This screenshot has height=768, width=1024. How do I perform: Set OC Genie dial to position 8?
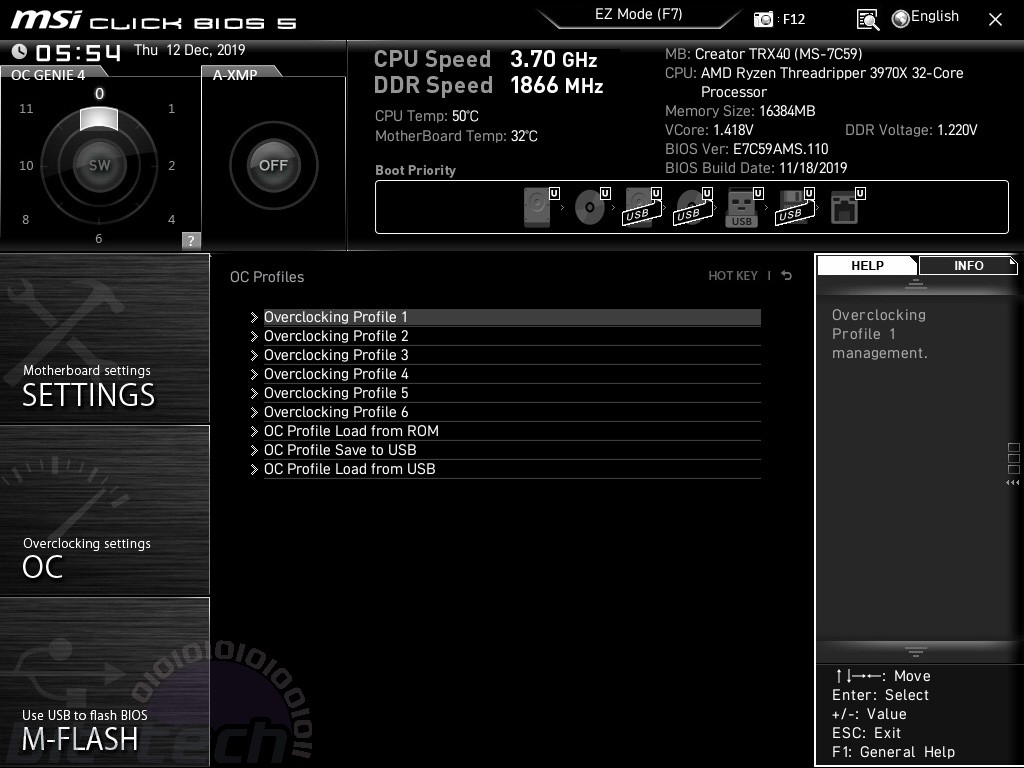coord(25,219)
